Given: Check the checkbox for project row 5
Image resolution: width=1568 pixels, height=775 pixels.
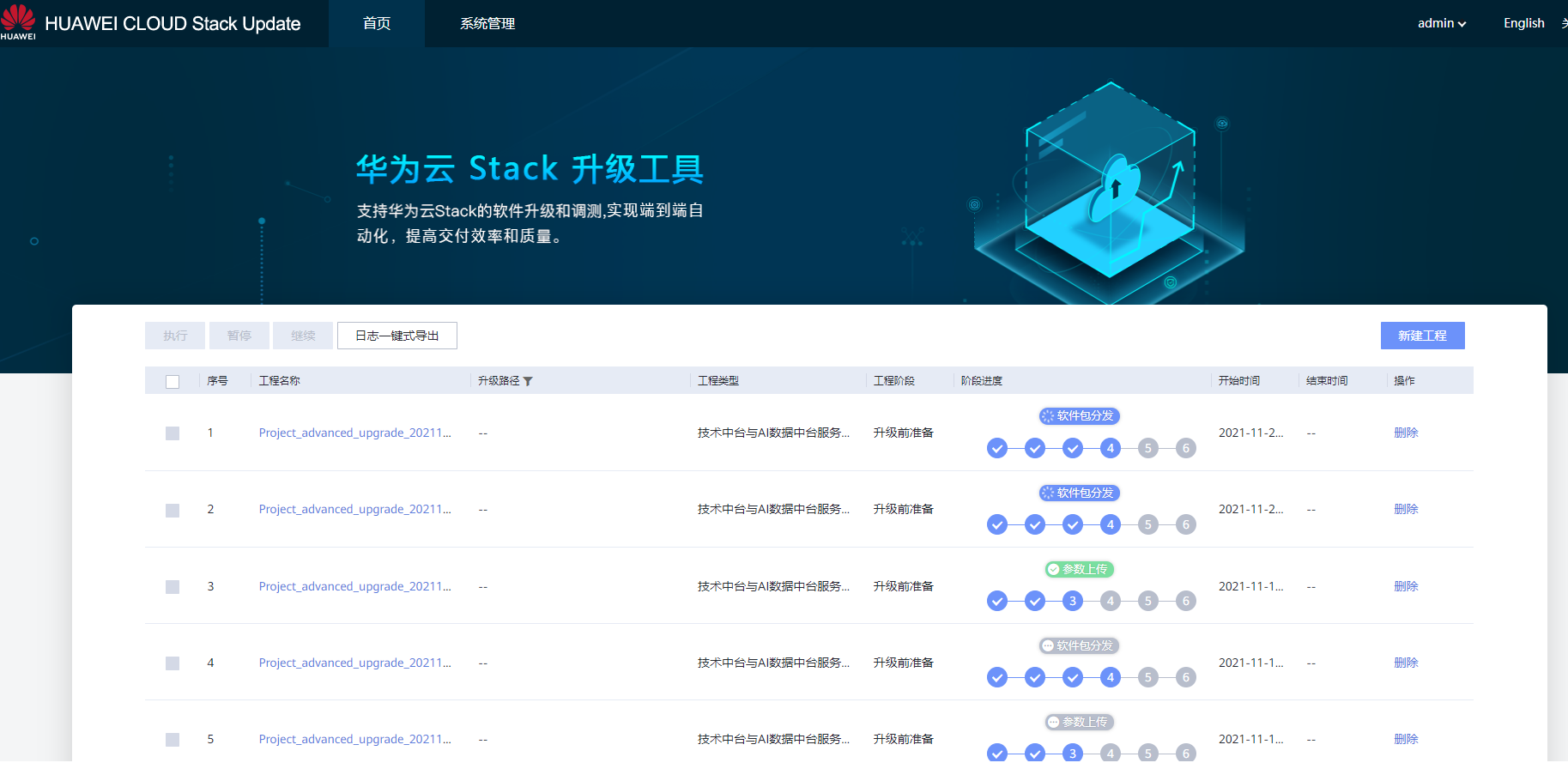Looking at the screenshot, I should pyautogui.click(x=173, y=740).
